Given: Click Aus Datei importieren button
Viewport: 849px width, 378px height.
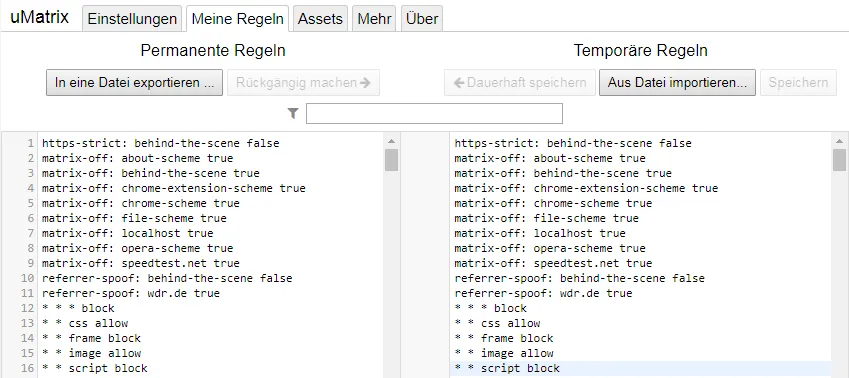Looking at the screenshot, I should (677, 83).
